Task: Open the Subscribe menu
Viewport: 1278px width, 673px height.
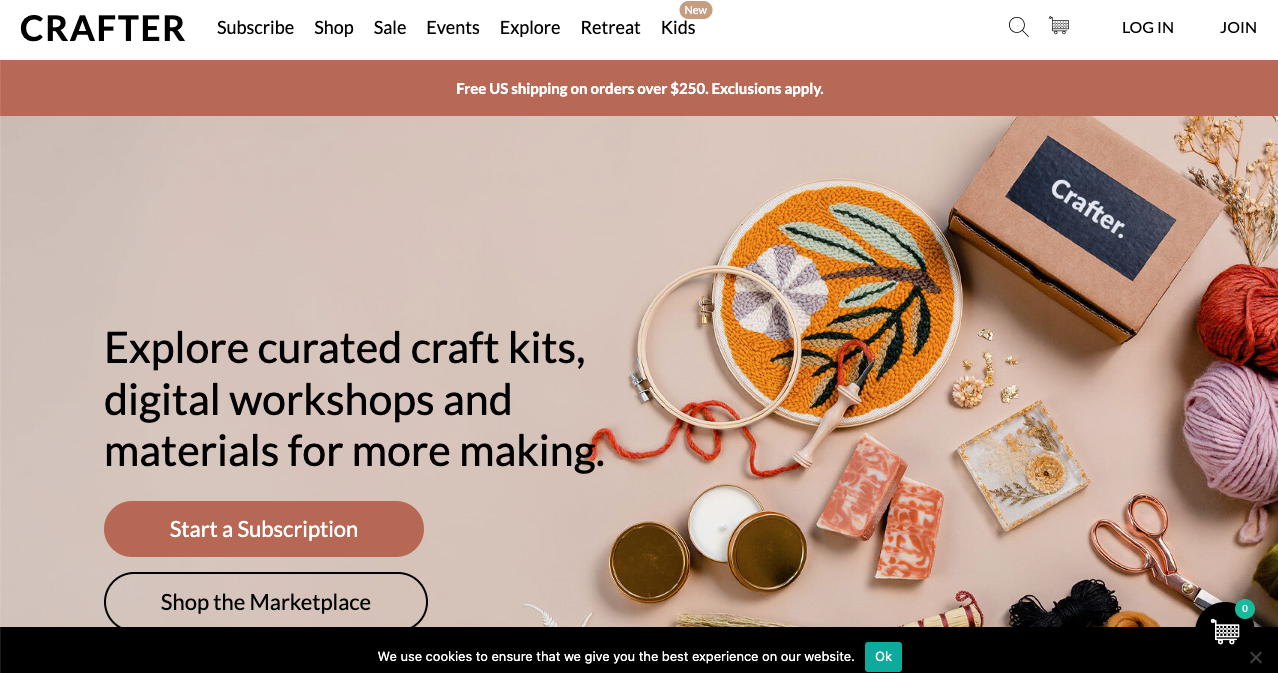Action: point(255,28)
